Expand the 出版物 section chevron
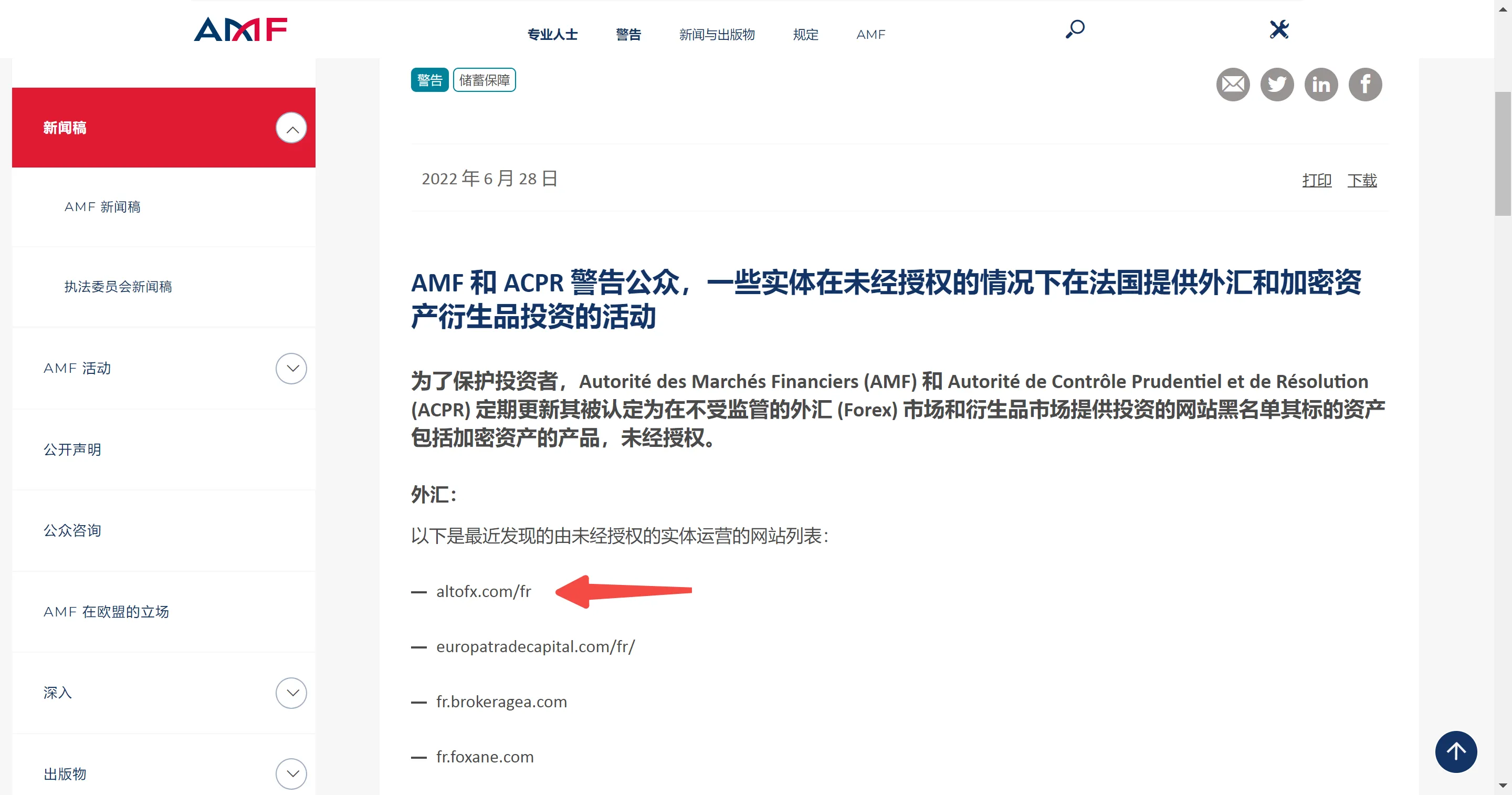 click(x=292, y=774)
